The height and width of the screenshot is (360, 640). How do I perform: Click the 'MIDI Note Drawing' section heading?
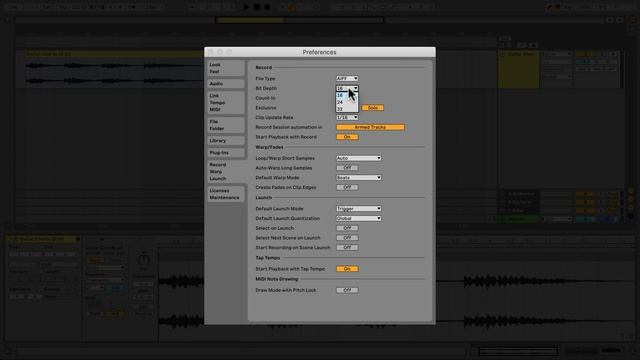[277, 279]
